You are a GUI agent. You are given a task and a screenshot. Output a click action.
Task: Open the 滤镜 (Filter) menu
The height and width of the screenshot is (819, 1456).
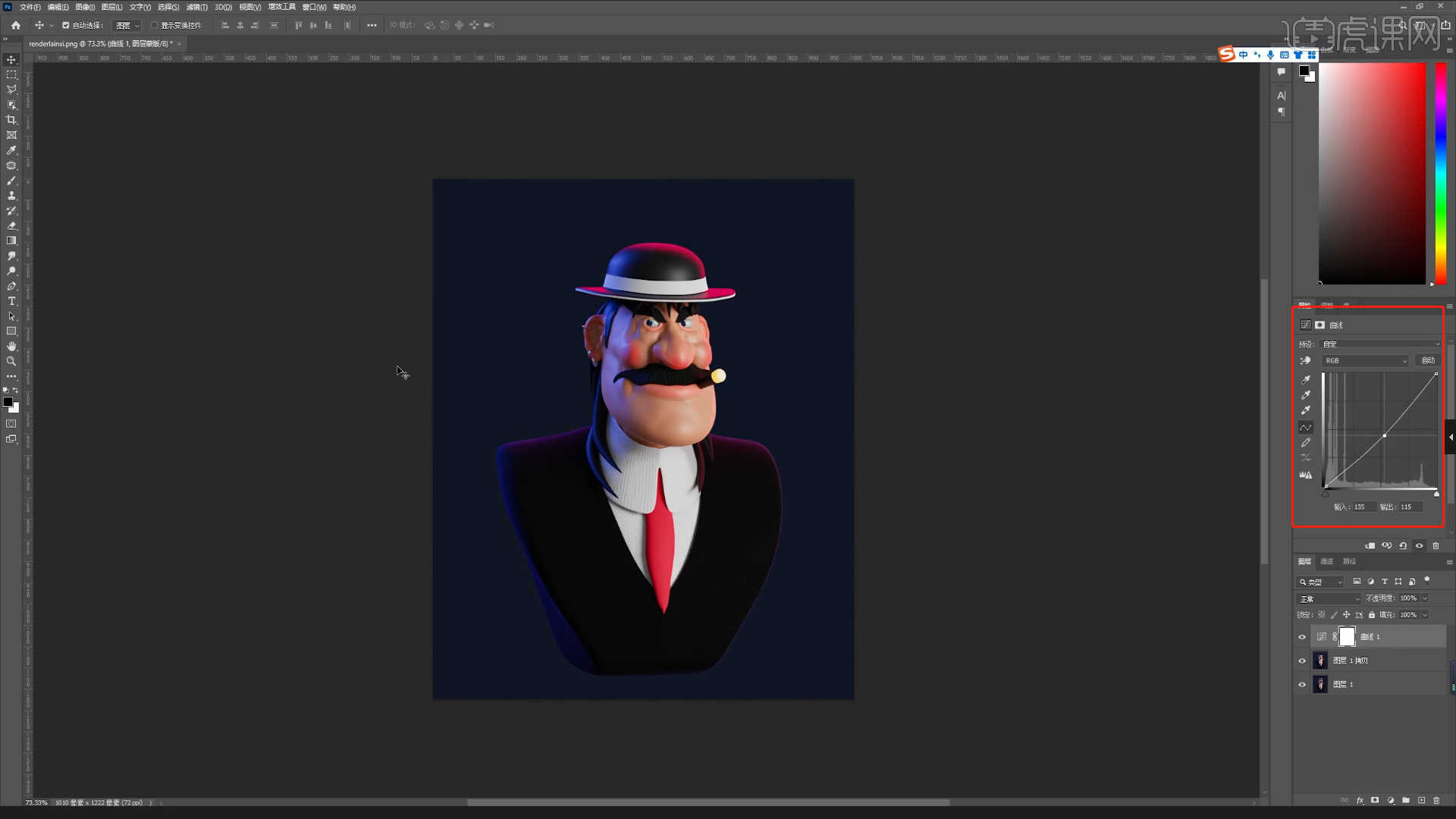pyautogui.click(x=196, y=7)
